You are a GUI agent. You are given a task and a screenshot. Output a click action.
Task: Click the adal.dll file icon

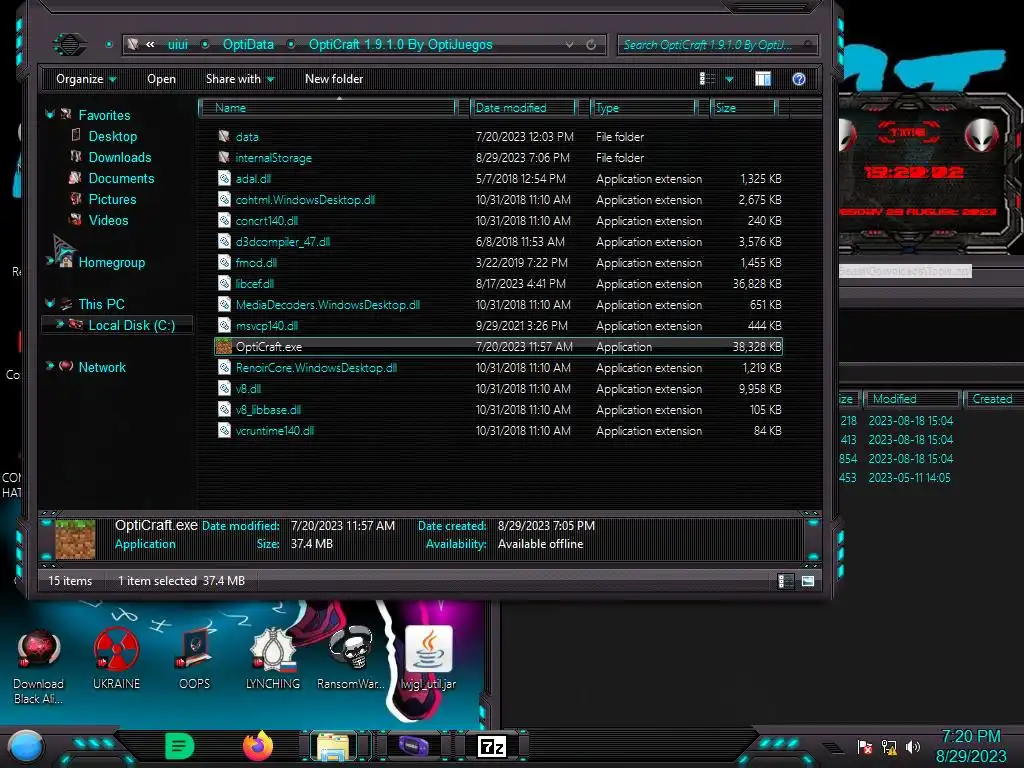click(224, 178)
